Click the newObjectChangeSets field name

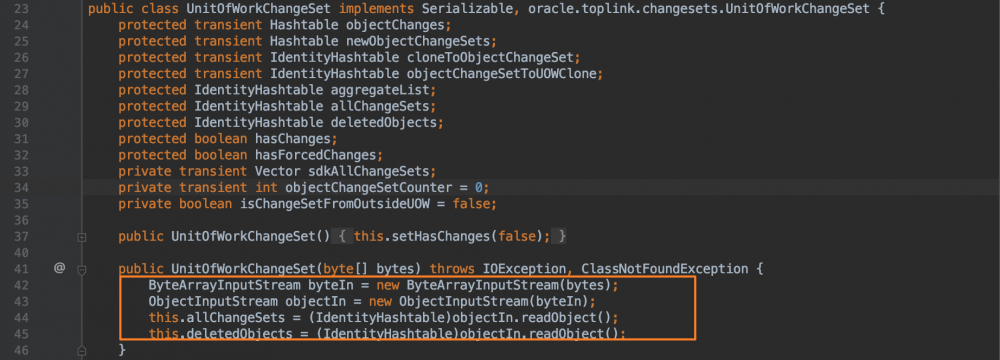(417, 41)
